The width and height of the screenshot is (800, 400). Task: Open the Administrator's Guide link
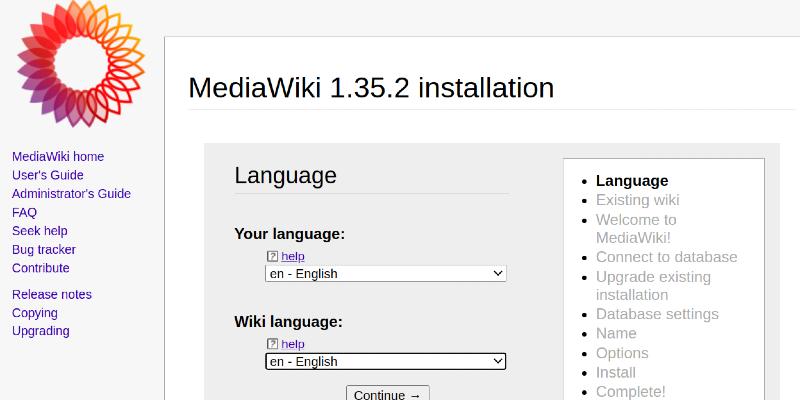(x=71, y=194)
